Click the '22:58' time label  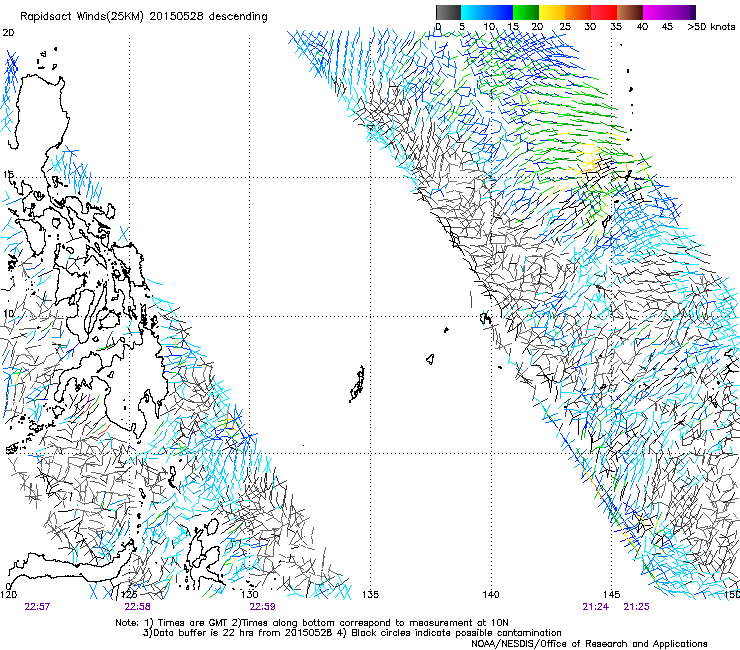pos(137,607)
